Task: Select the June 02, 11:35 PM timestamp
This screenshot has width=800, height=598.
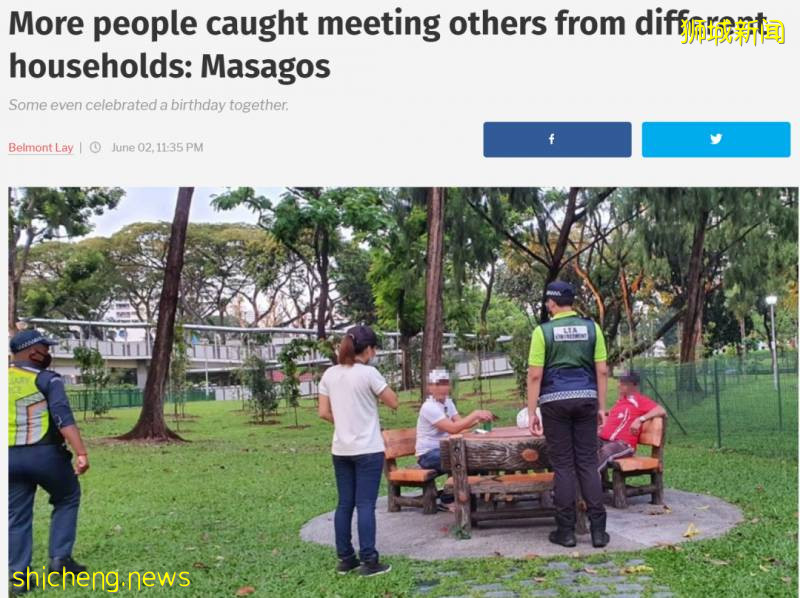Action: tap(157, 147)
